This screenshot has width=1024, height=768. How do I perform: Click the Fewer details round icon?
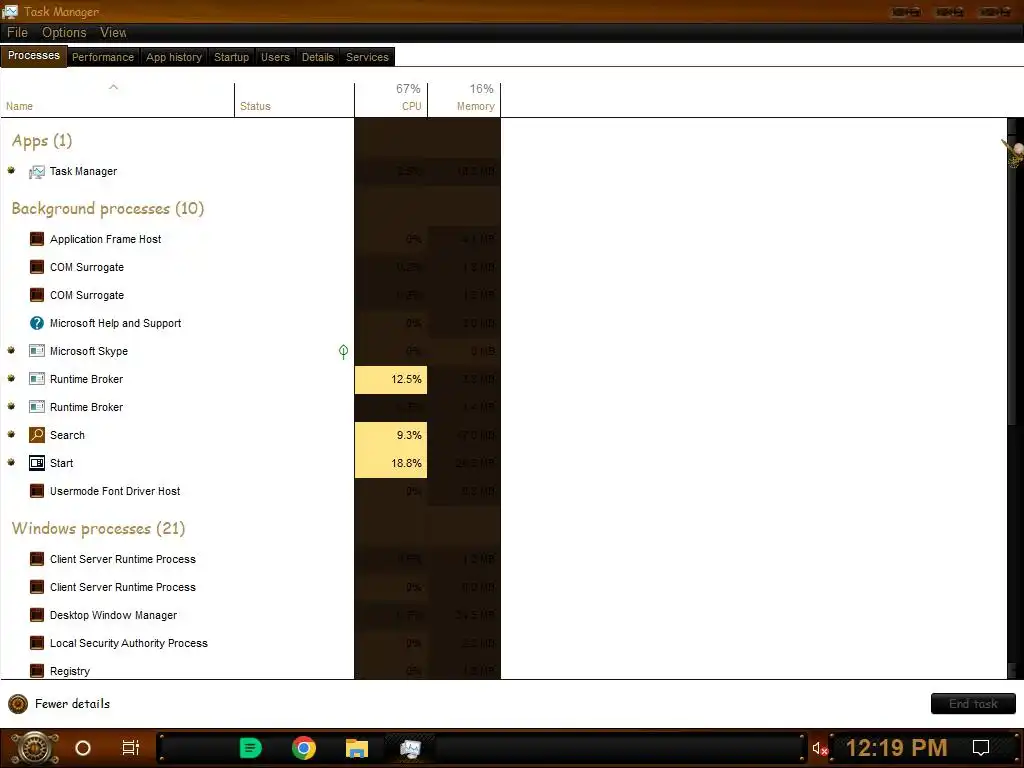(18, 704)
